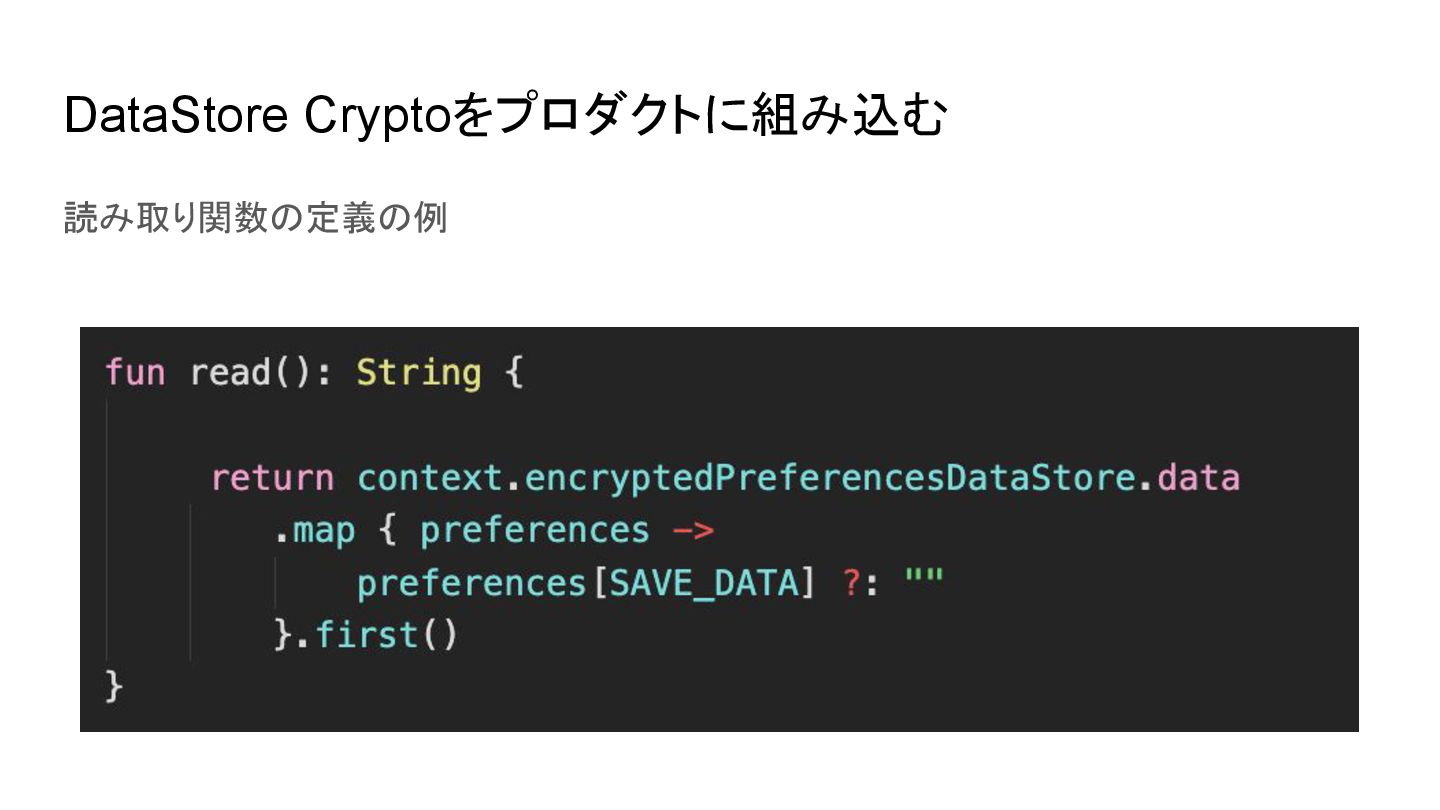Click the slide title "DataStore Crypto" heading
1440x810 pixels.
(504, 117)
